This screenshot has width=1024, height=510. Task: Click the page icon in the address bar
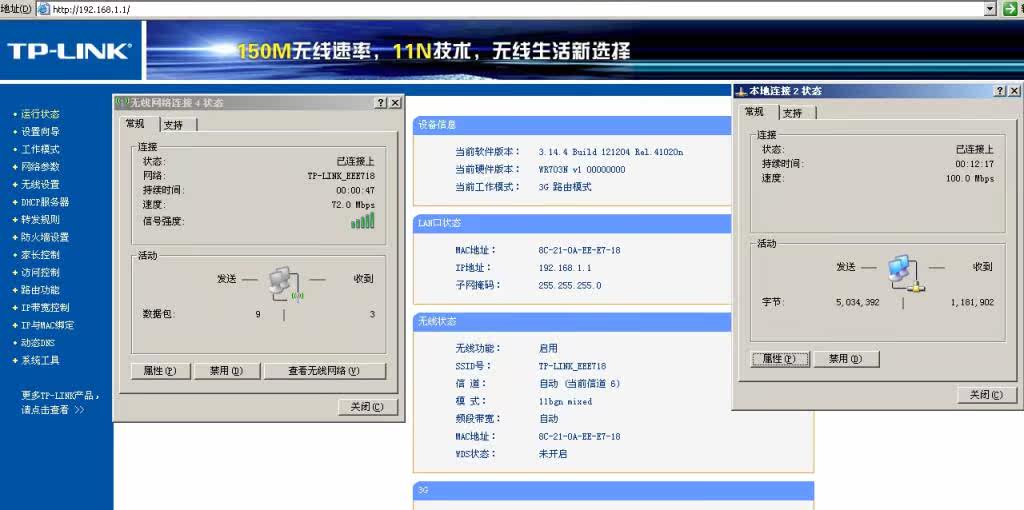[44, 9]
